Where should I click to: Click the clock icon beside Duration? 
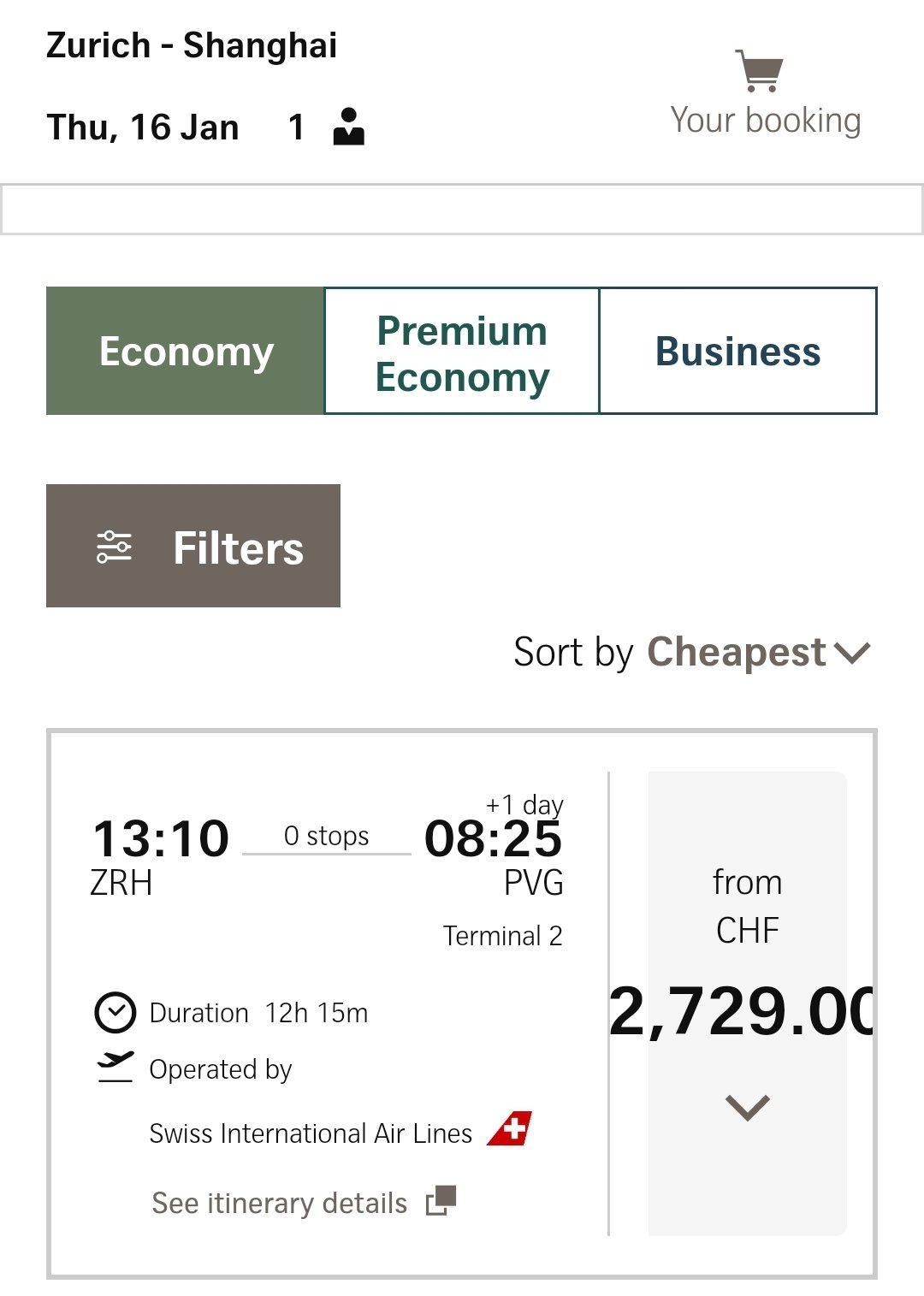click(115, 1013)
